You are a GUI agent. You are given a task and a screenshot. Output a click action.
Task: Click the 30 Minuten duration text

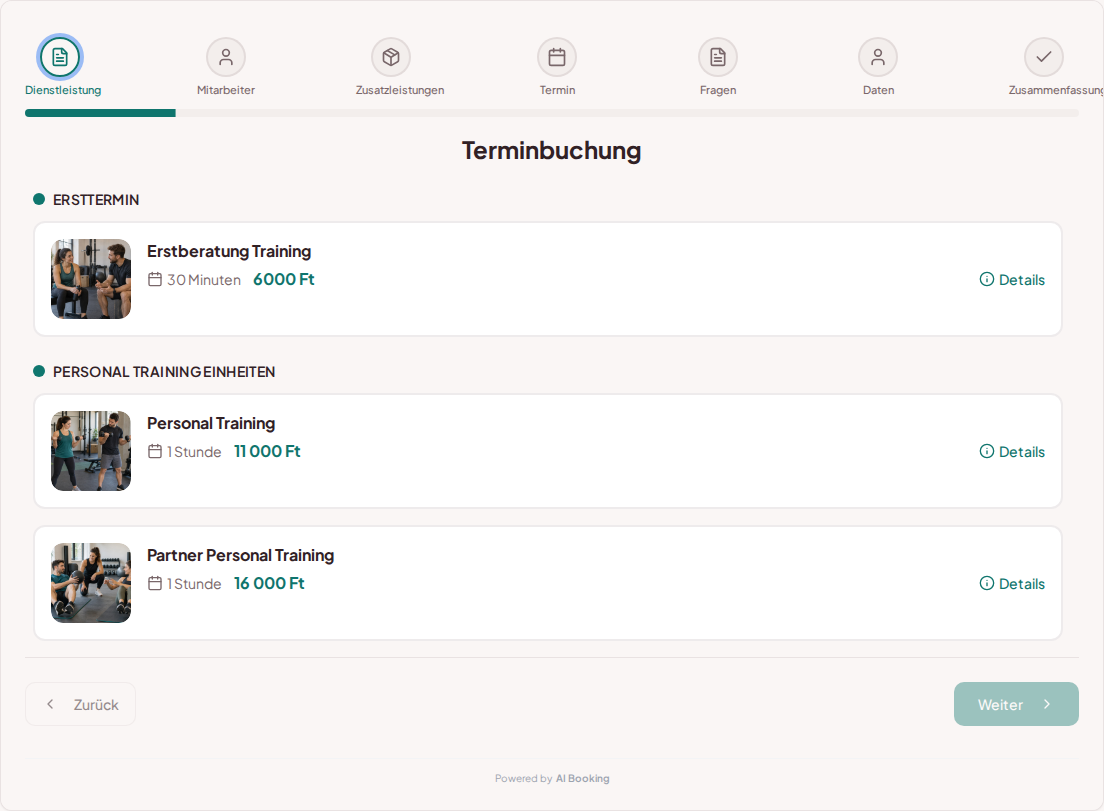pyautogui.click(x=203, y=280)
